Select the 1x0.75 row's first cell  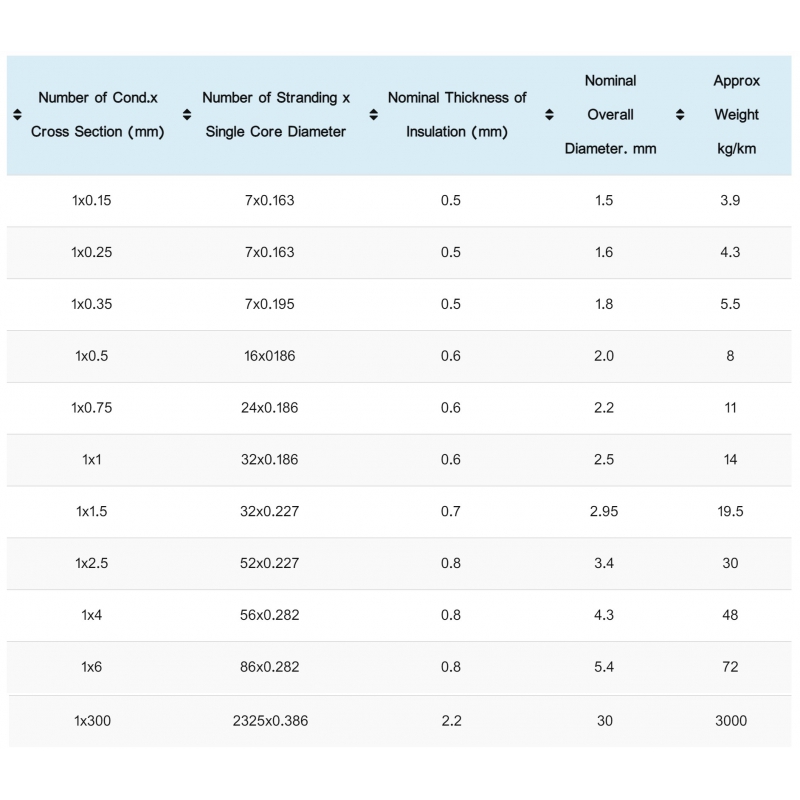pyautogui.click(x=92, y=408)
